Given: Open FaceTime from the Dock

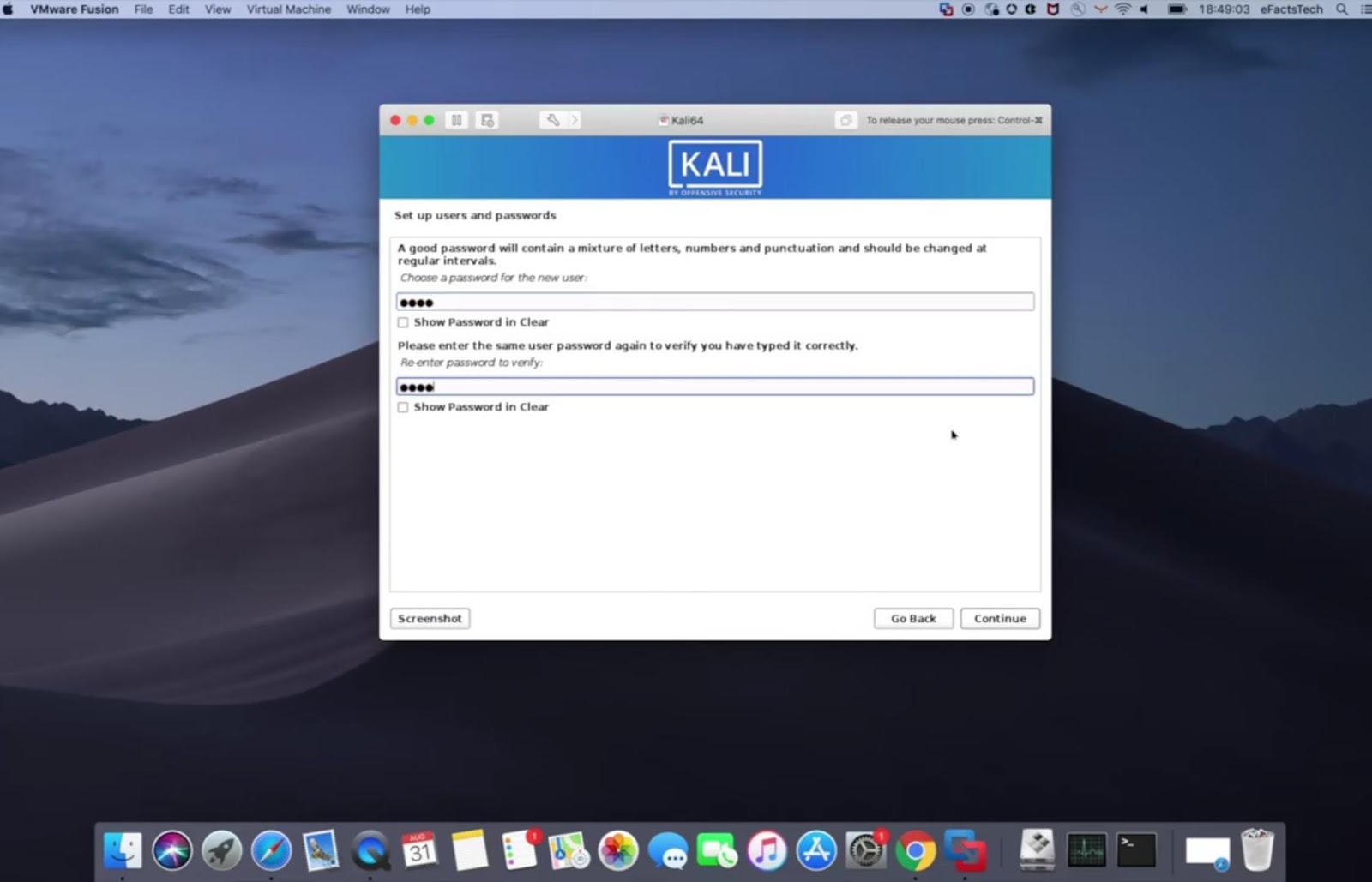Looking at the screenshot, I should (x=717, y=850).
